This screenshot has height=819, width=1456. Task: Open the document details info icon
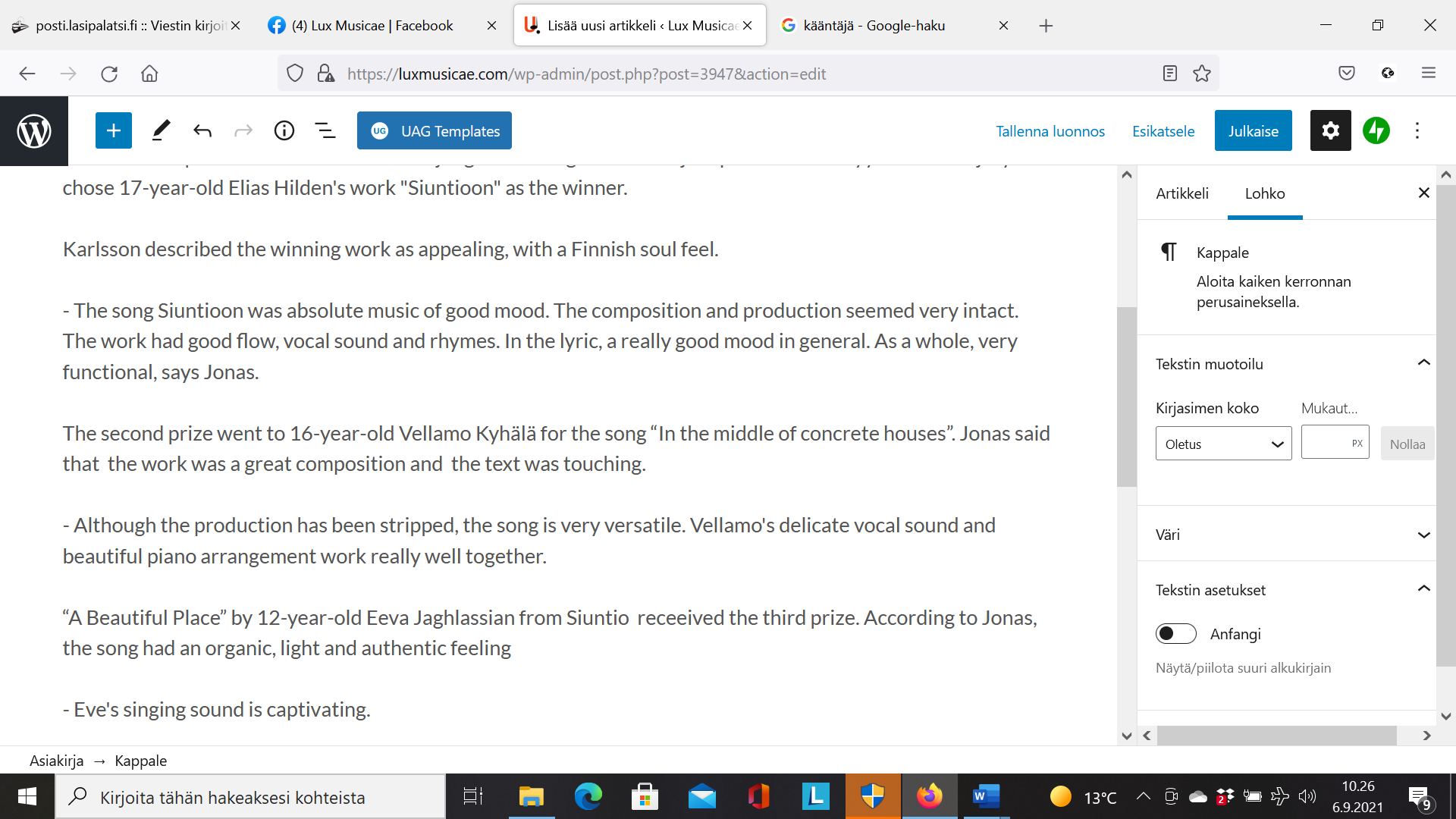coord(284,130)
